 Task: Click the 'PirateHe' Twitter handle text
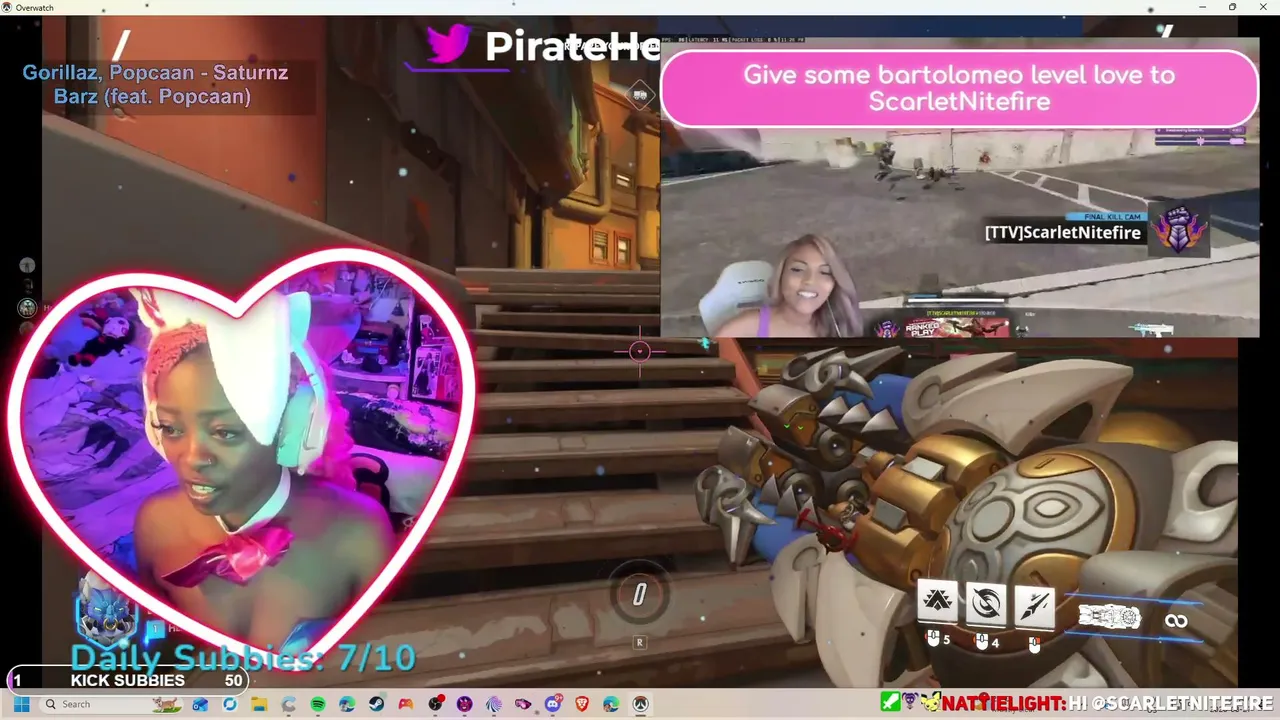point(572,47)
